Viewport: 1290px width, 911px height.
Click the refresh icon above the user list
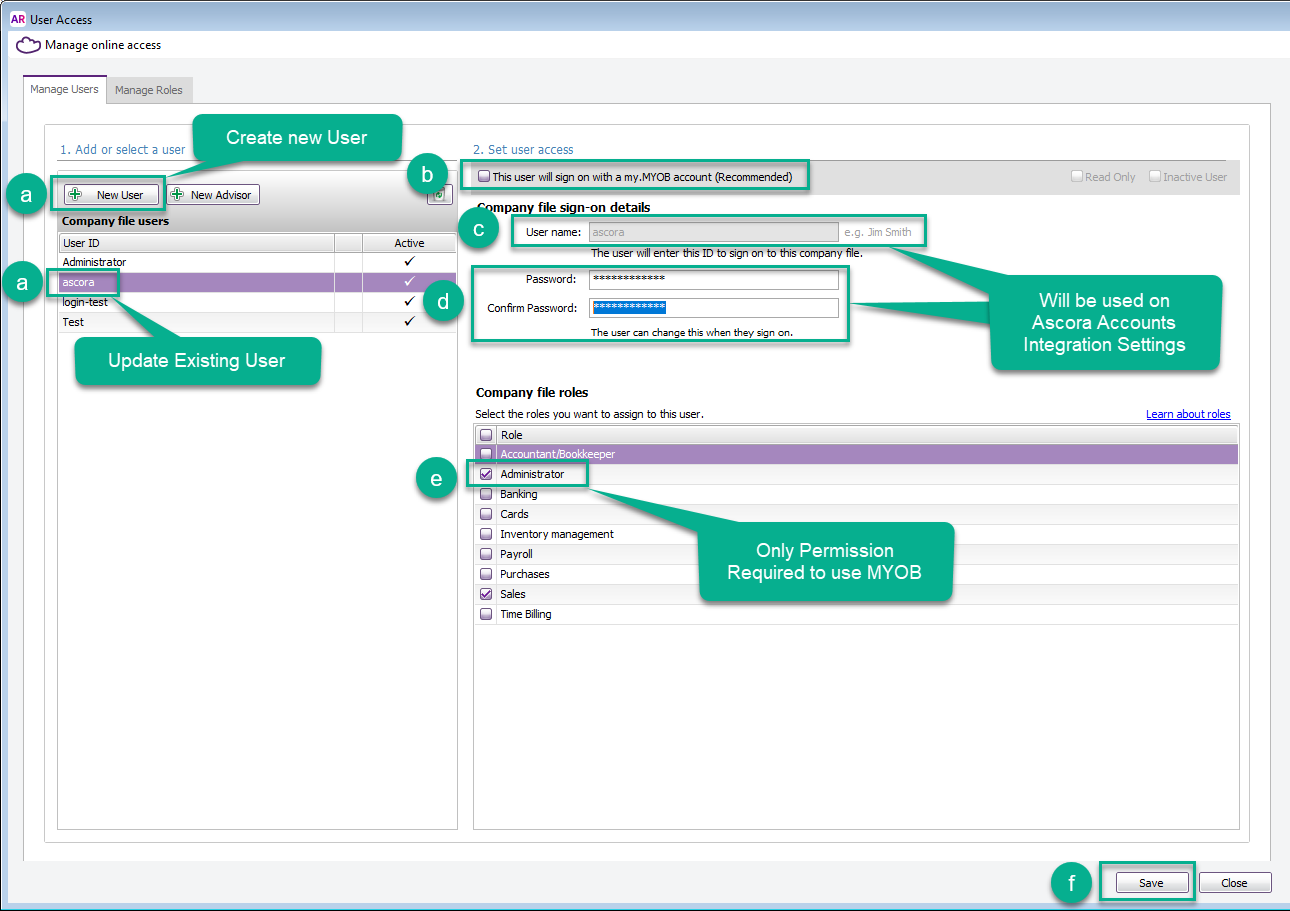[438, 196]
